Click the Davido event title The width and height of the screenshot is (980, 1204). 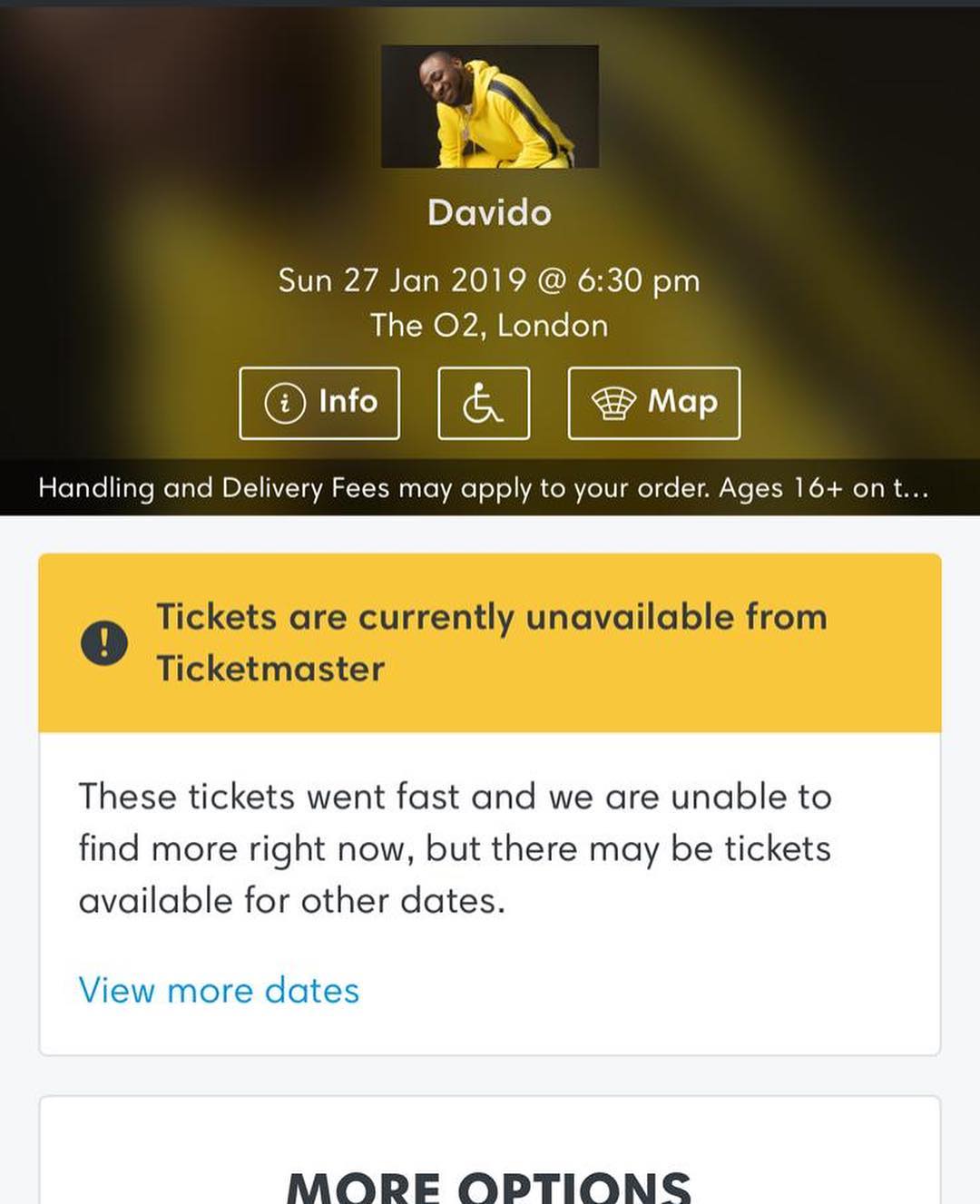489,212
